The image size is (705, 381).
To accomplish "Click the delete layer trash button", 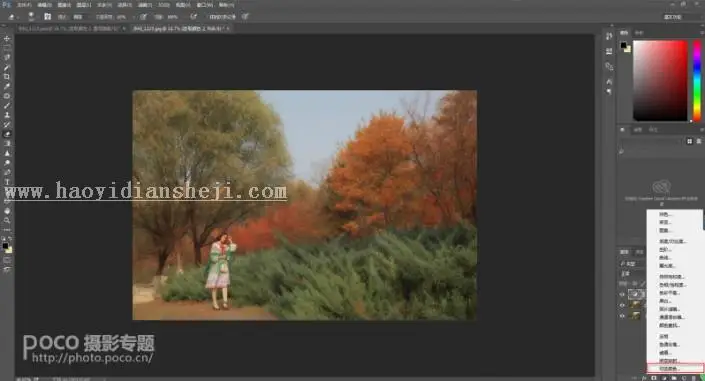I will pos(694,378).
